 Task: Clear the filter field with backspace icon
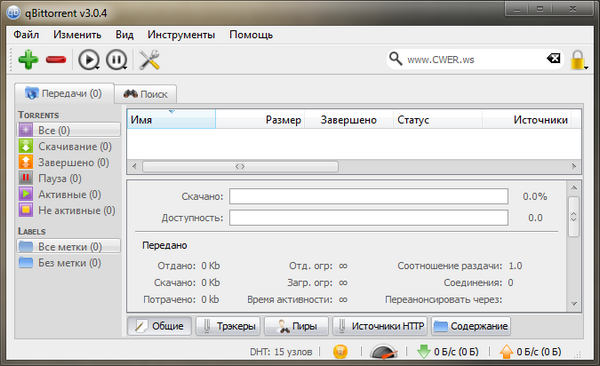click(553, 58)
